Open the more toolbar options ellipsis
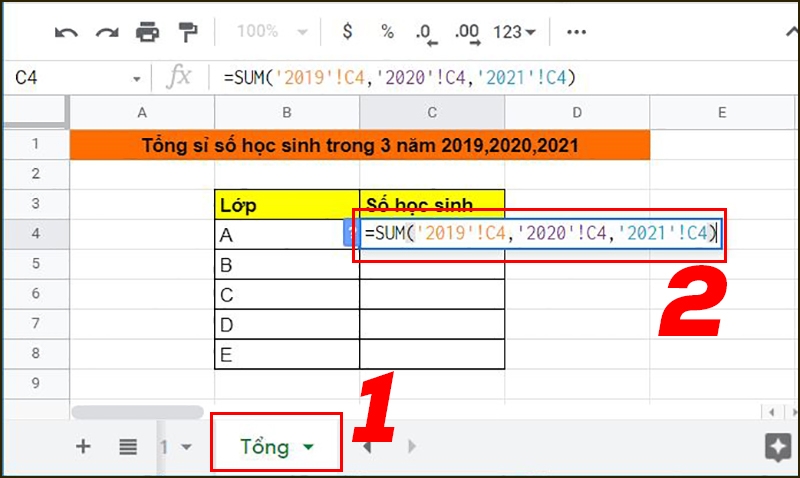Viewport: 800px width, 478px height. click(x=577, y=32)
